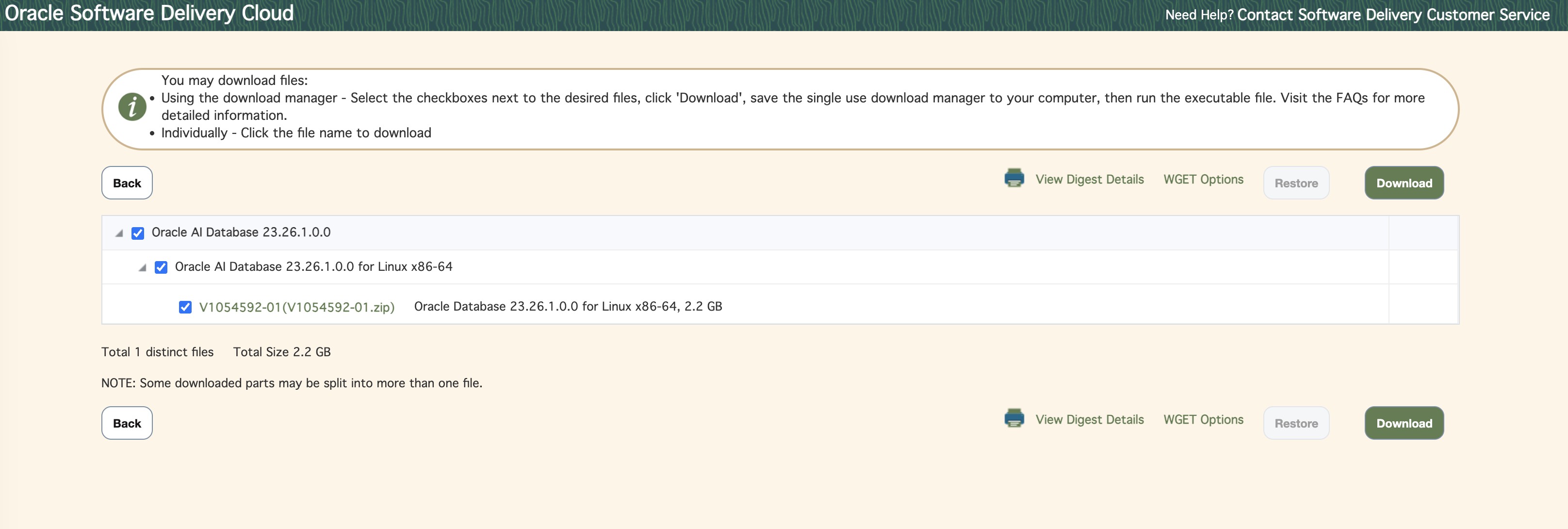Viewport: 1568px width, 529px height.
Task: Collapse the Oracle AI Database 23.26.1.0.0 tree
Action: [x=119, y=233]
